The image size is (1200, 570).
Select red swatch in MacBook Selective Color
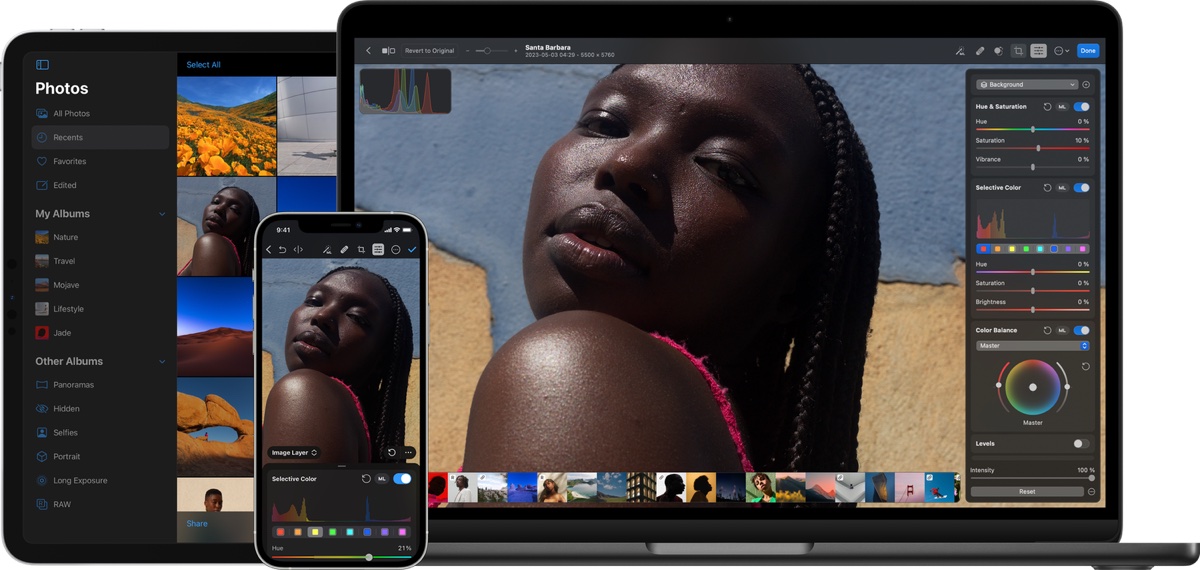pos(984,249)
